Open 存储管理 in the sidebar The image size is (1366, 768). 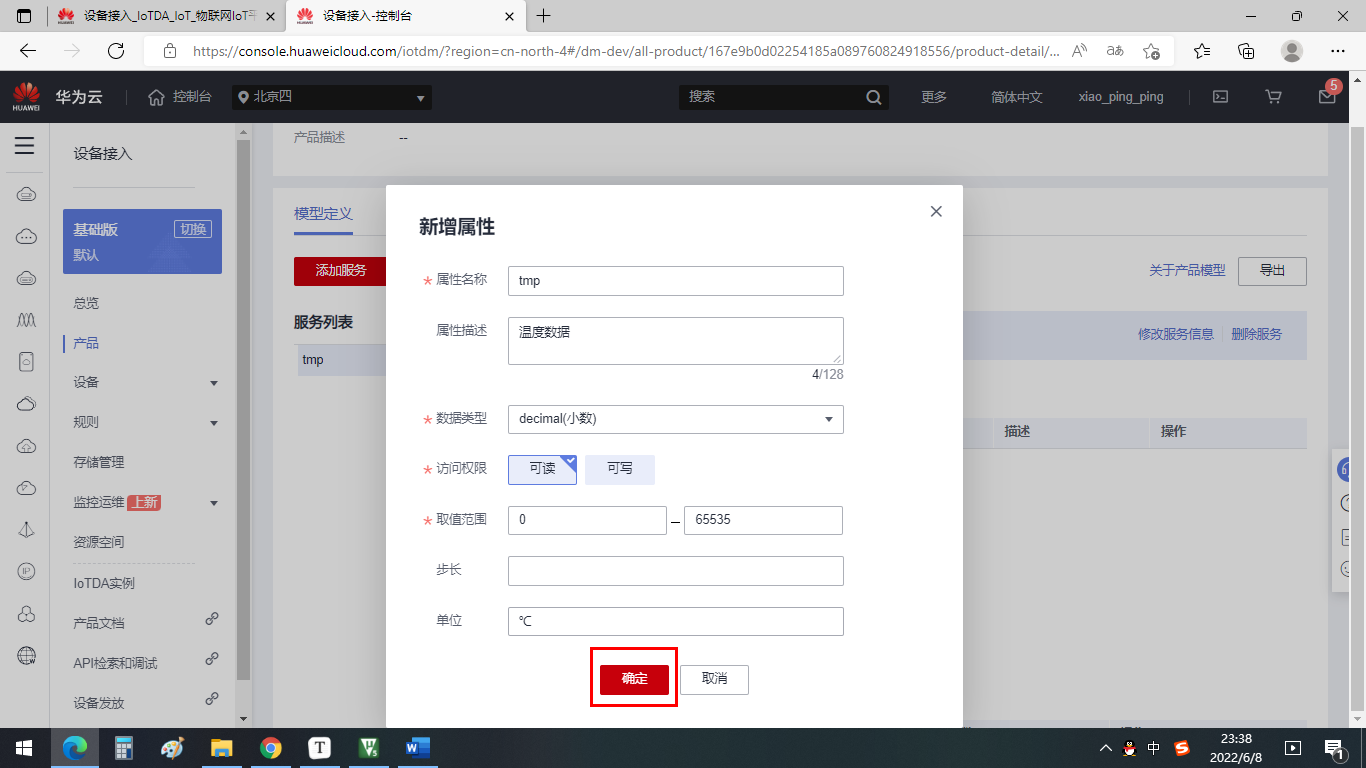(99, 462)
